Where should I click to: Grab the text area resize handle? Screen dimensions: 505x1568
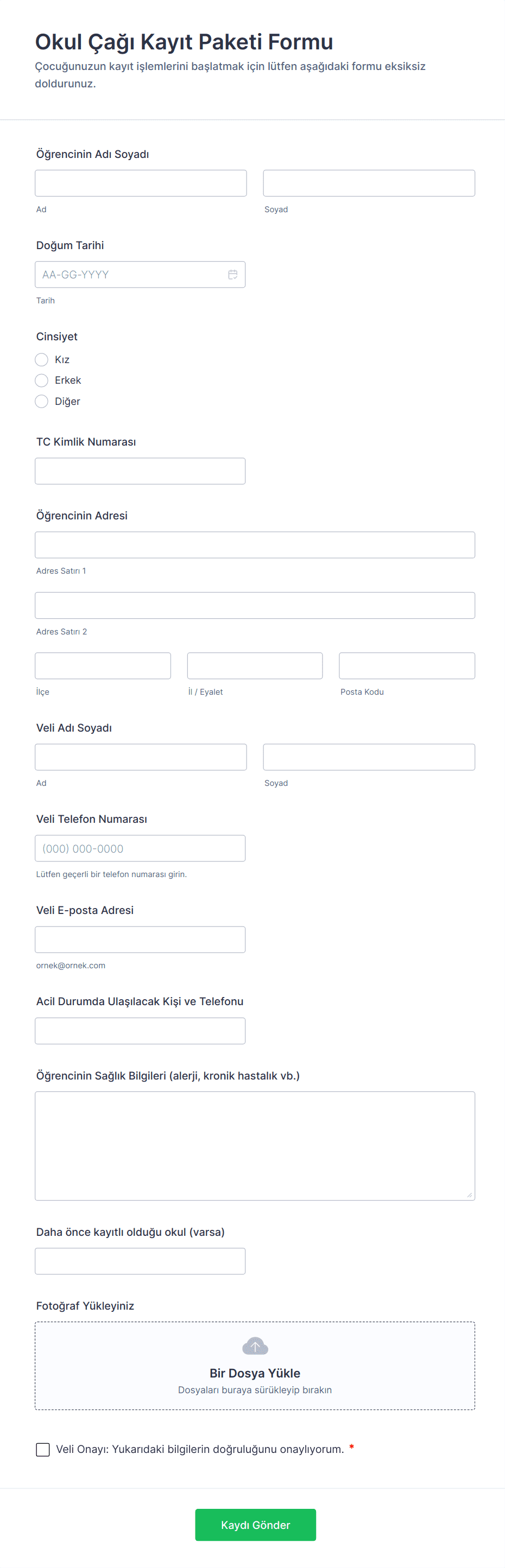pyautogui.click(x=470, y=1195)
